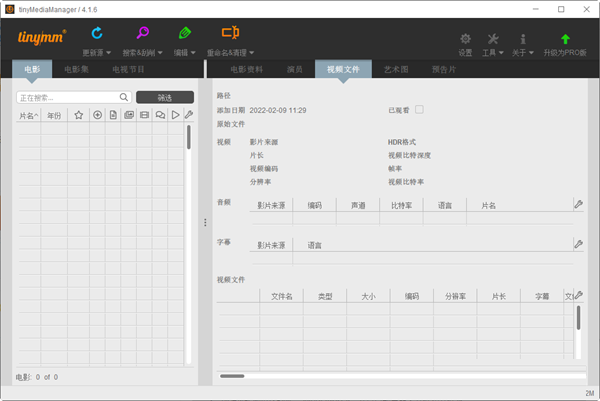The width and height of the screenshot is (600, 401).
Task: Click the 文件名 column header
Action: pos(282,296)
